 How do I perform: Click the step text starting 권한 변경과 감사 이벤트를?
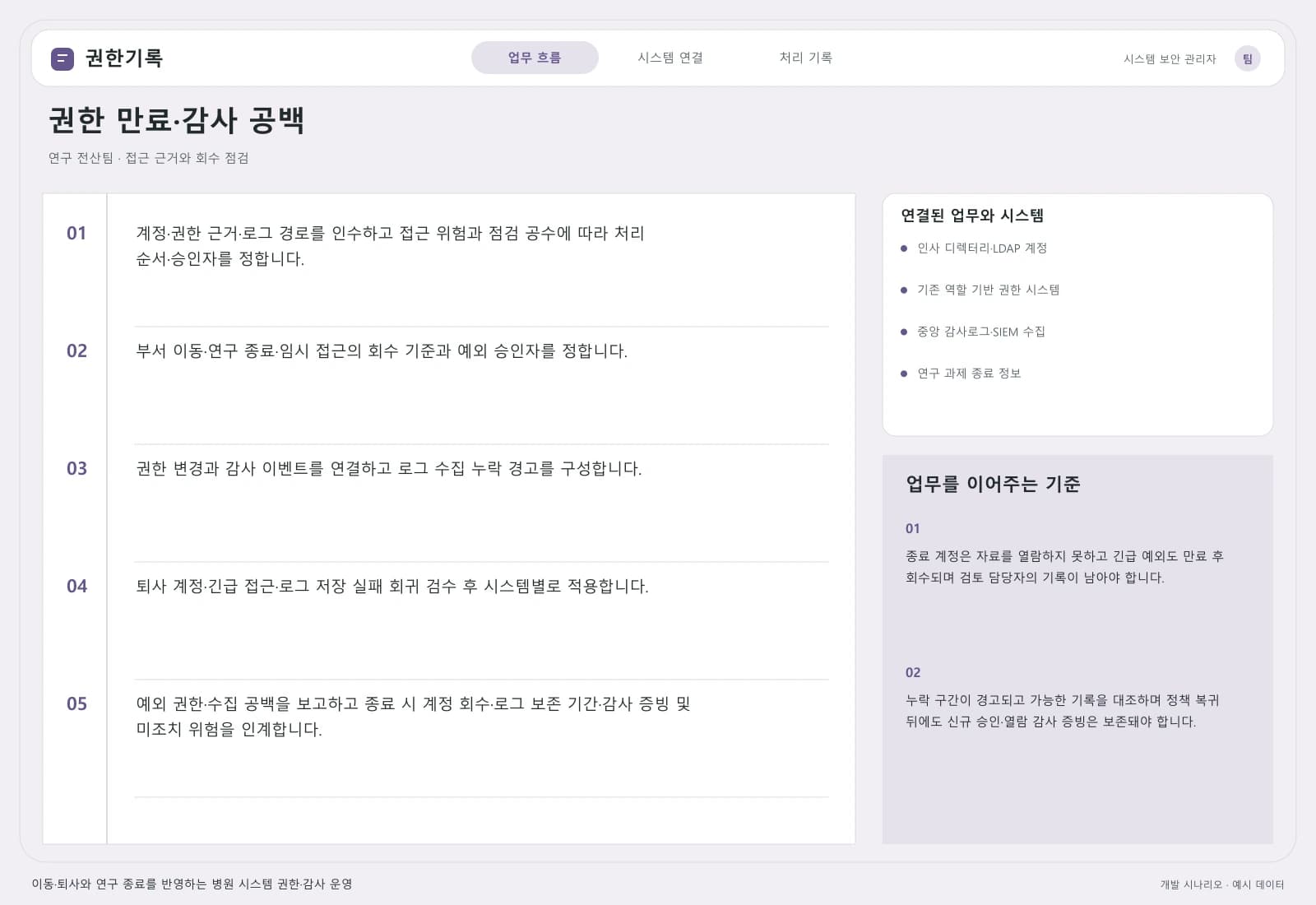389,469
